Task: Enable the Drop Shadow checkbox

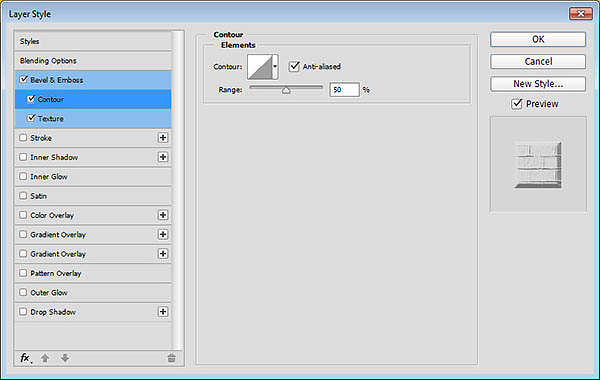Action: pos(23,312)
